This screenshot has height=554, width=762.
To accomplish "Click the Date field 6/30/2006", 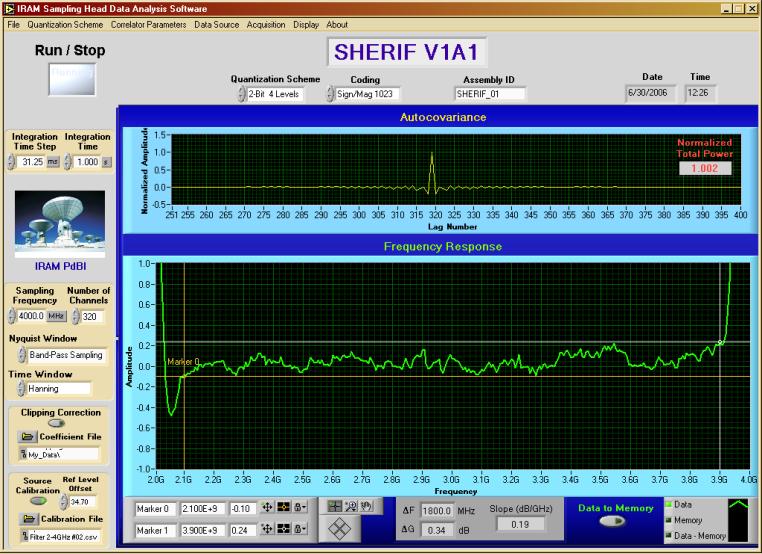I will (650, 93).
